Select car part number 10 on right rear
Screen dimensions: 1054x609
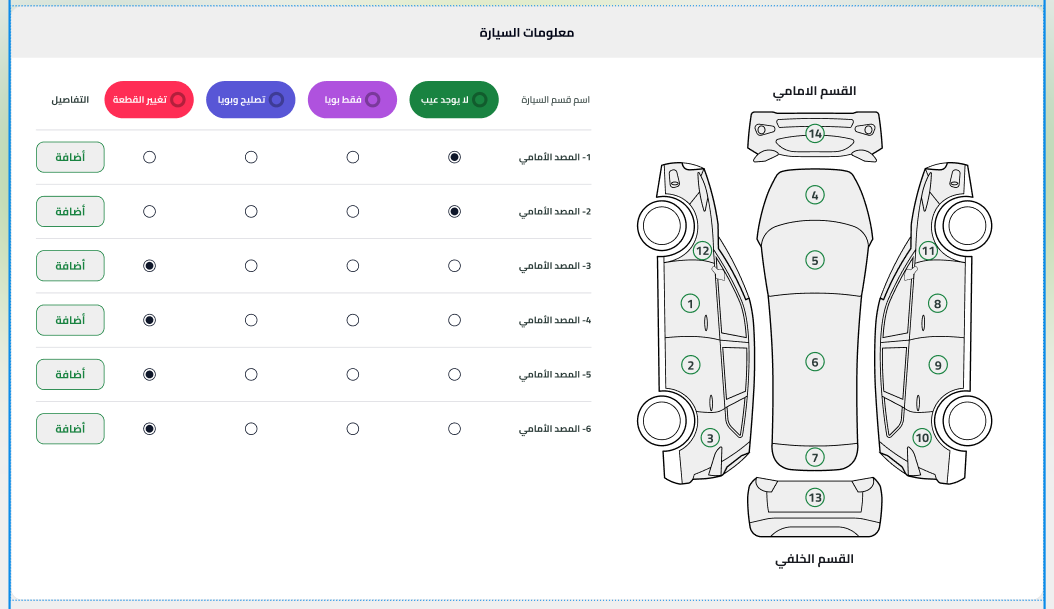(922, 437)
